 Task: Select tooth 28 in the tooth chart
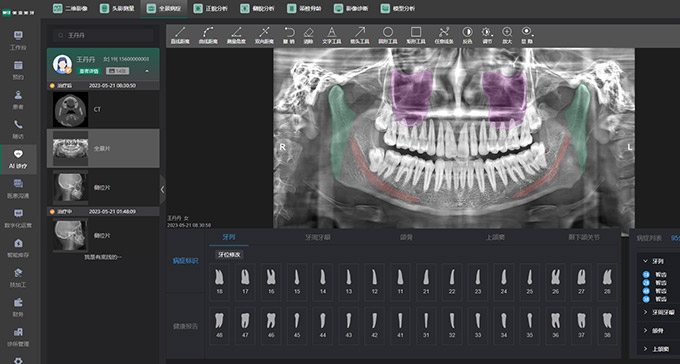coord(607,282)
